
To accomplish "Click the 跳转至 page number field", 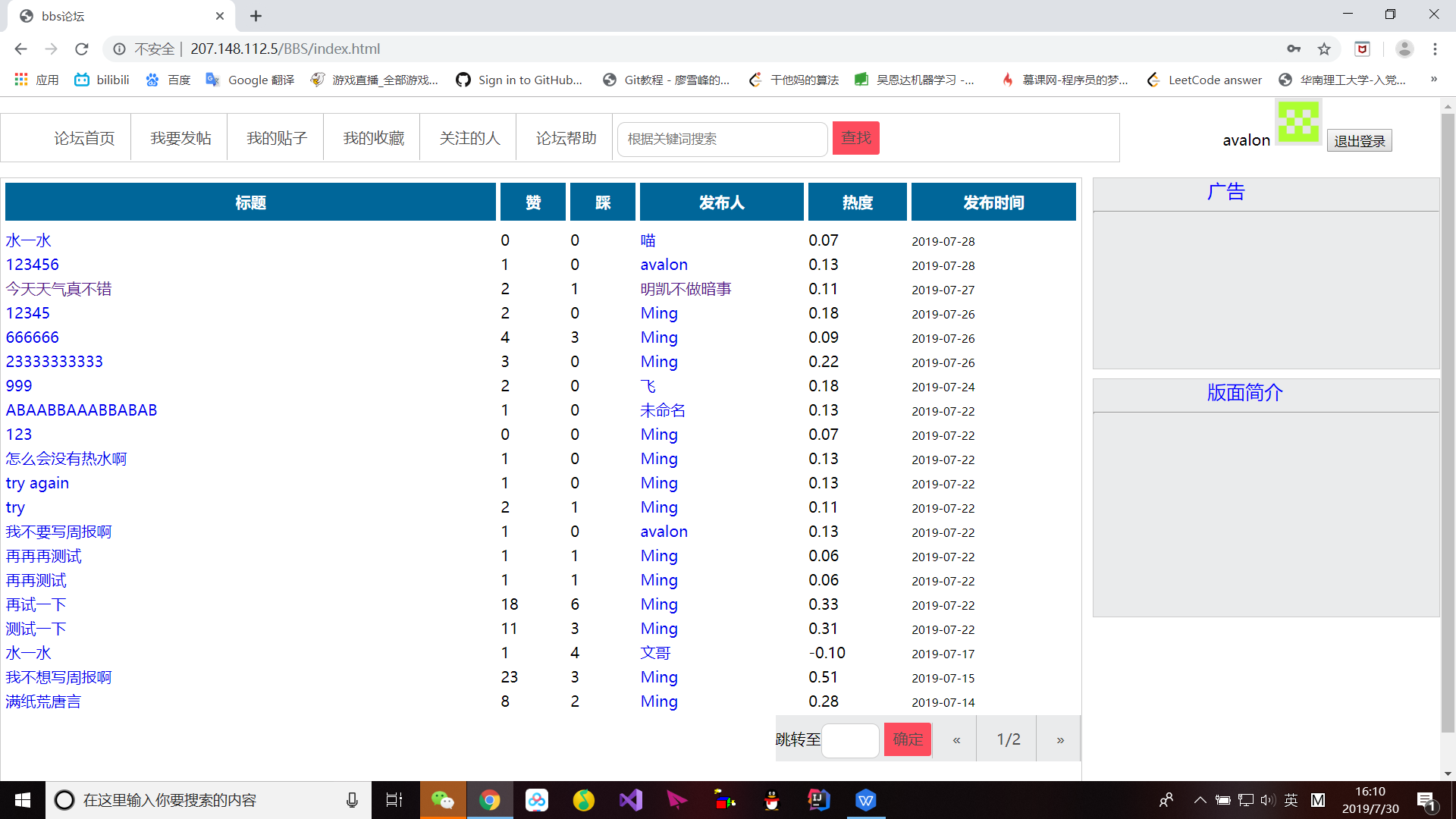I will pos(850,739).
